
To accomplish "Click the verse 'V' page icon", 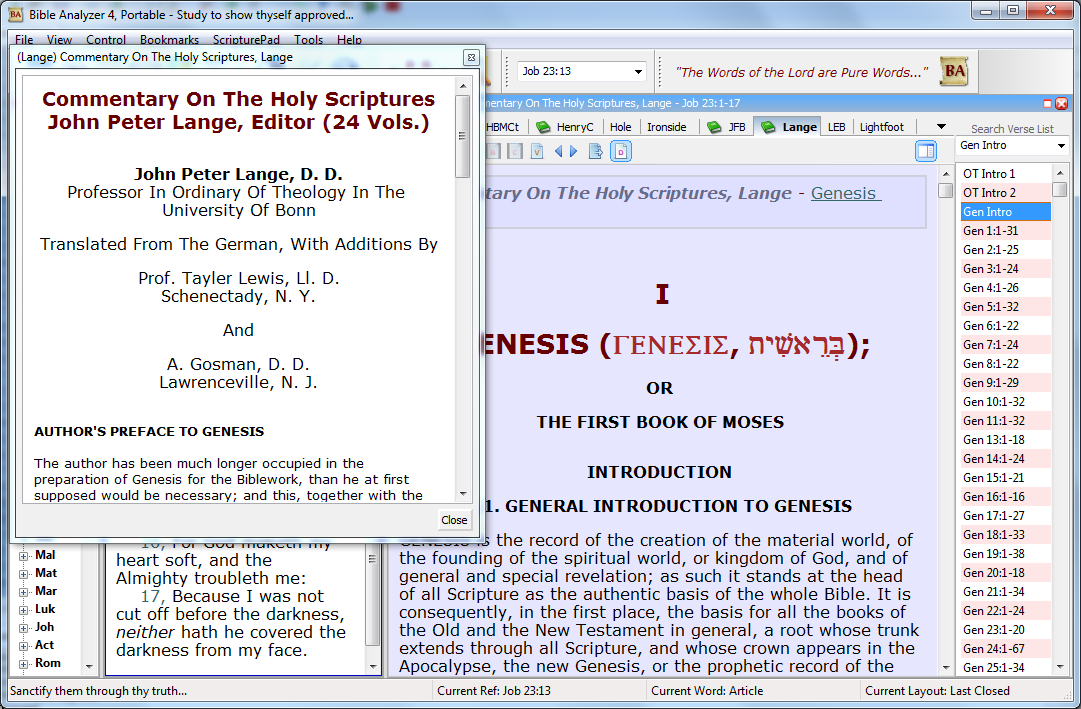I will (537, 151).
